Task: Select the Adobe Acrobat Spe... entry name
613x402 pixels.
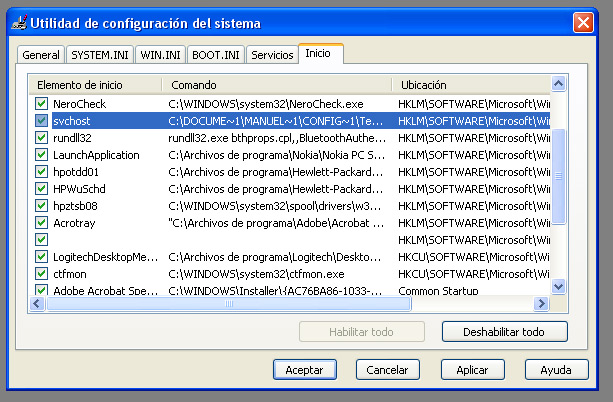Action: [106, 291]
